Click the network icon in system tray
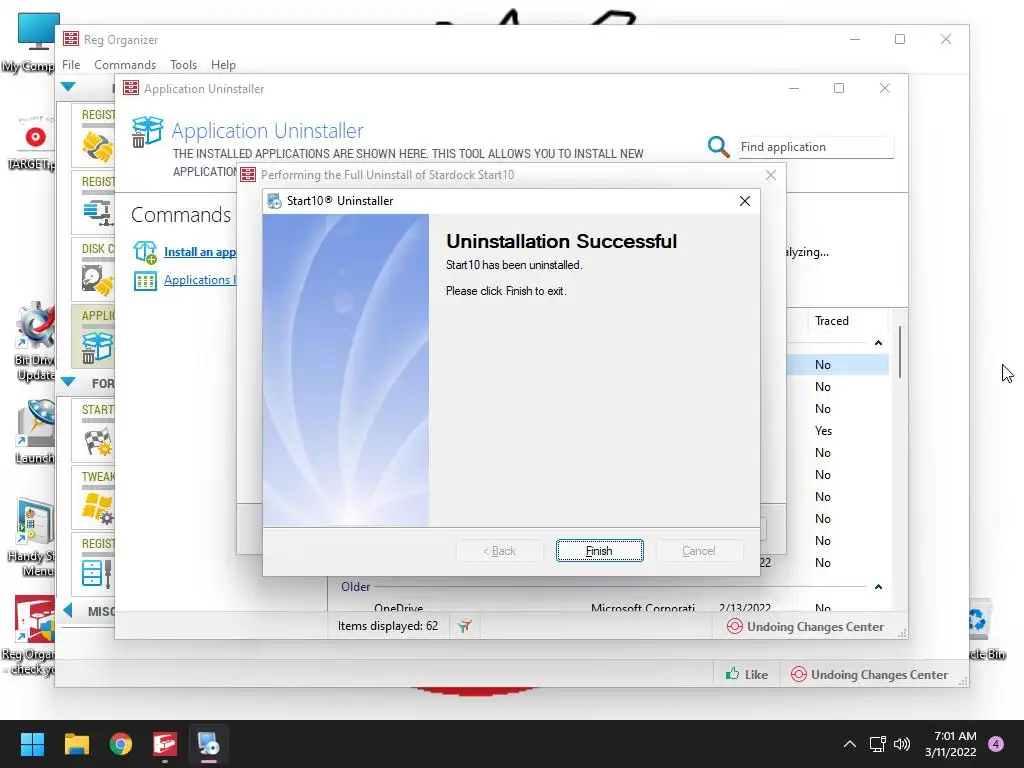The image size is (1024, 768). pyautogui.click(x=878, y=744)
